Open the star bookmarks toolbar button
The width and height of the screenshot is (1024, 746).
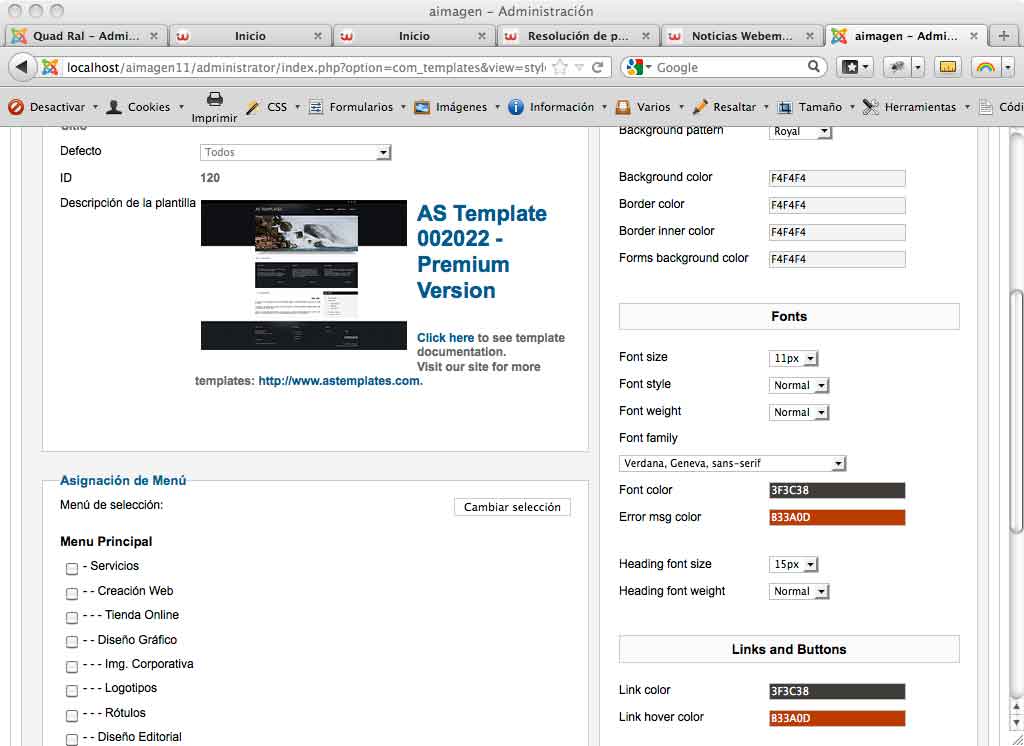pyautogui.click(x=854, y=67)
